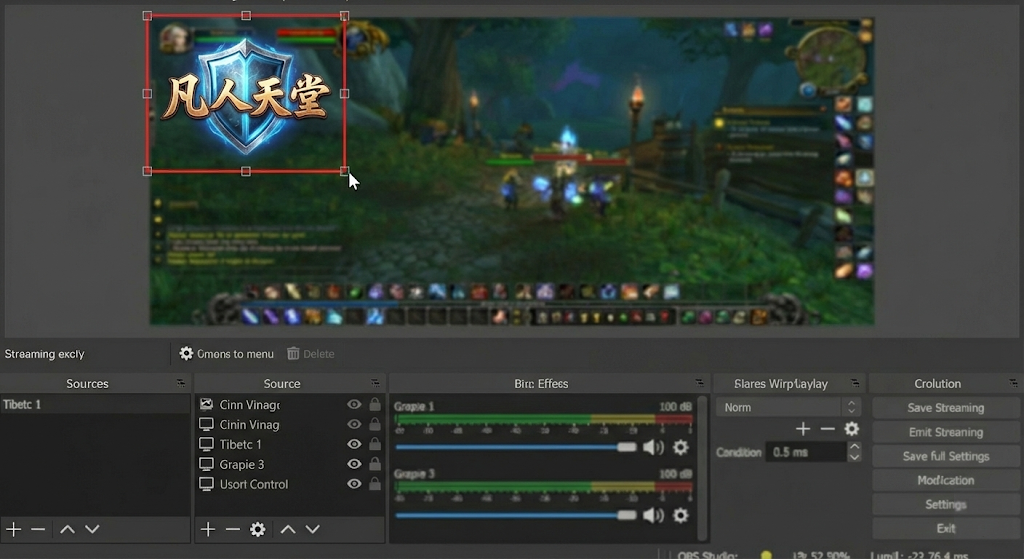
Task: Open the transition gear icon under the Norm dropdown
Action: pos(852,429)
